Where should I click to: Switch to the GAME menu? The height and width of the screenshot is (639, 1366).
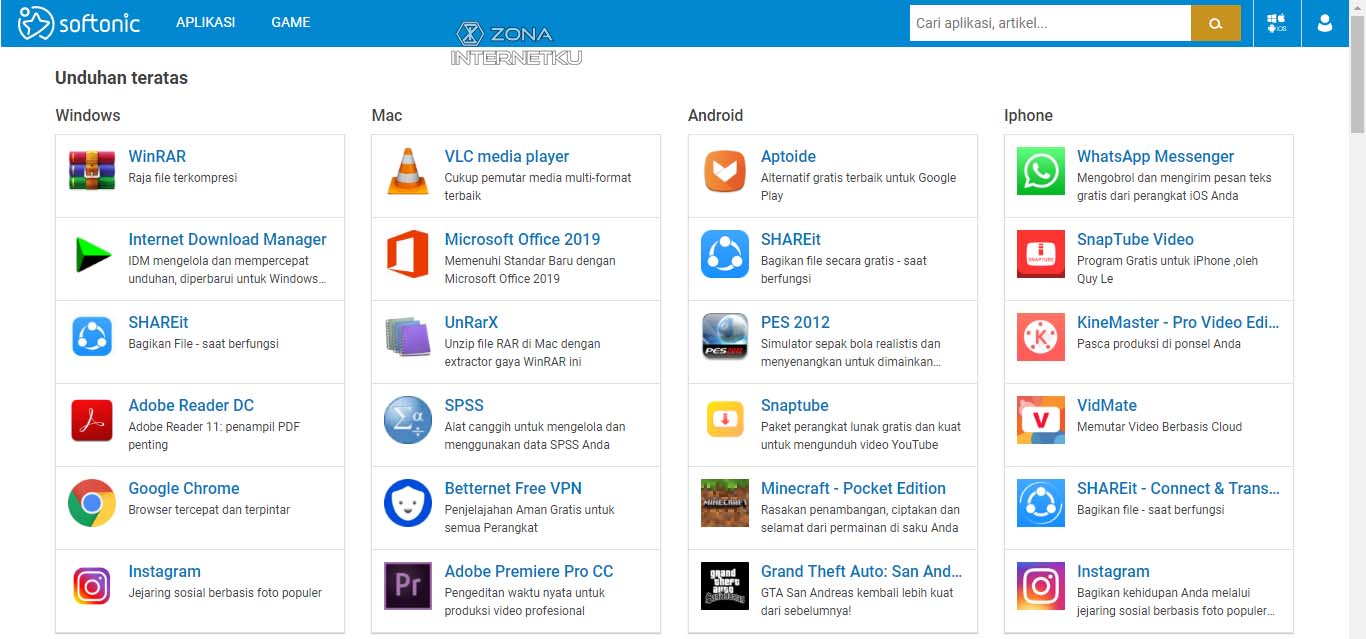[x=290, y=22]
